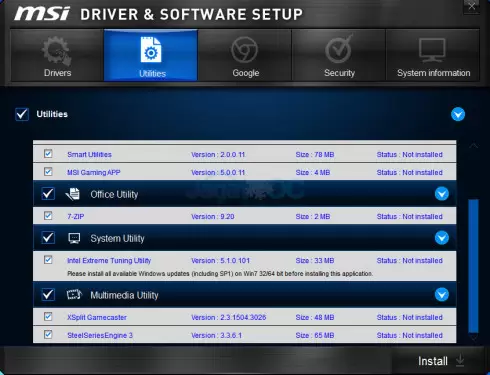The height and width of the screenshot is (375, 490).
Task: Click the scroll down arrow
Action: pos(474,338)
